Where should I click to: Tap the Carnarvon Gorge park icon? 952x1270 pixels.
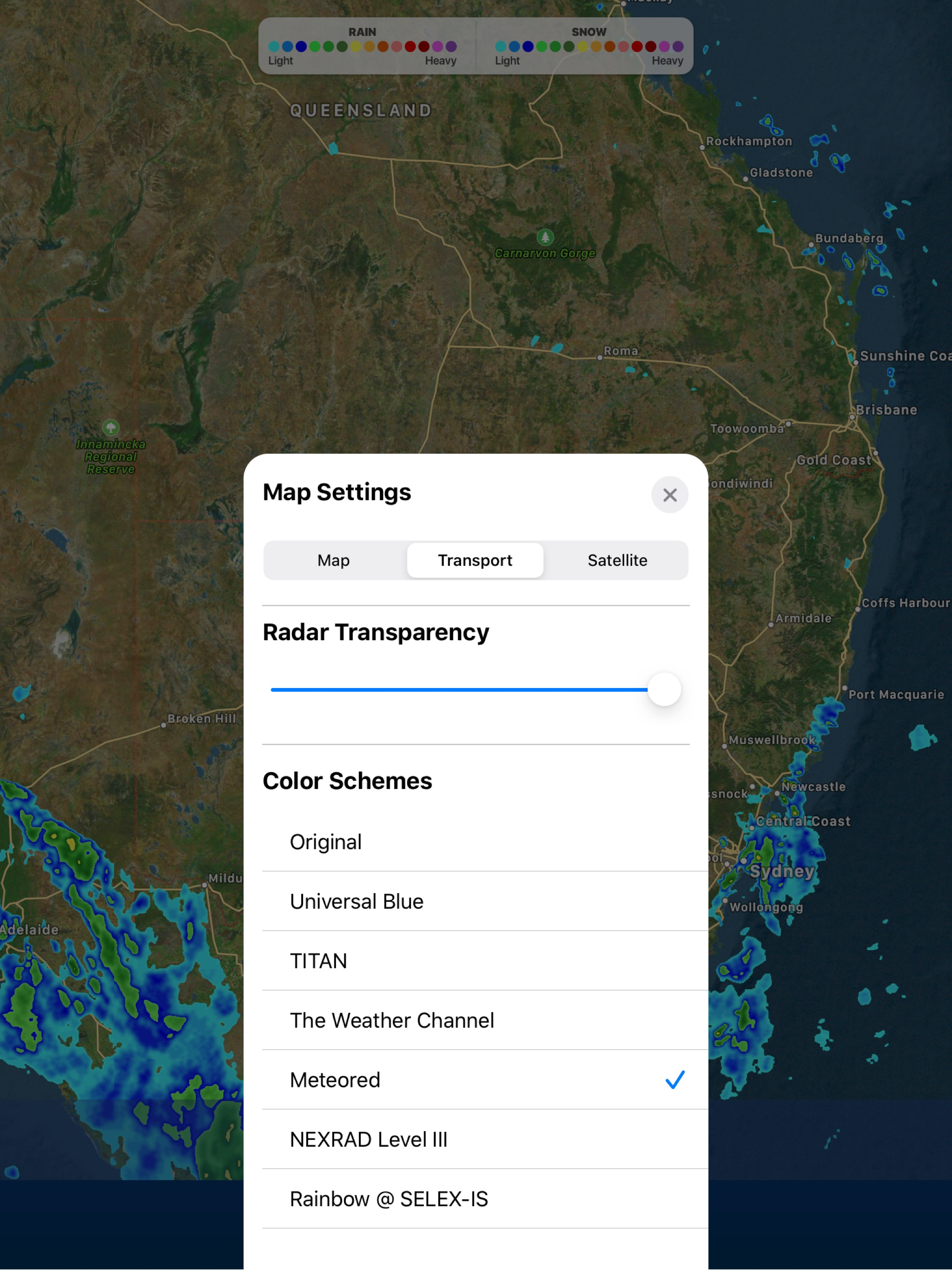tap(545, 237)
